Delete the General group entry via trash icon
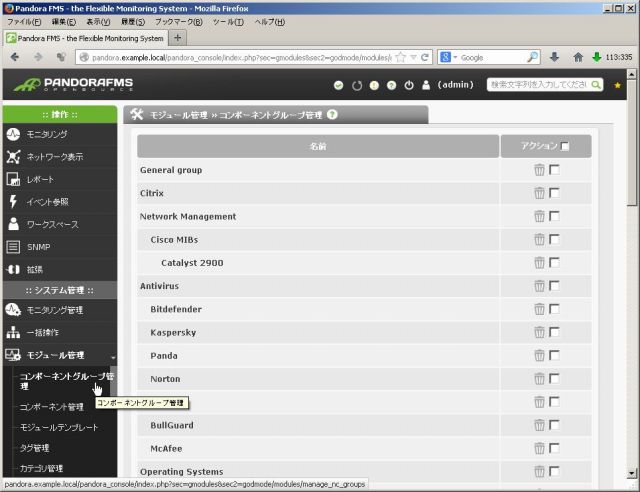 (539, 169)
